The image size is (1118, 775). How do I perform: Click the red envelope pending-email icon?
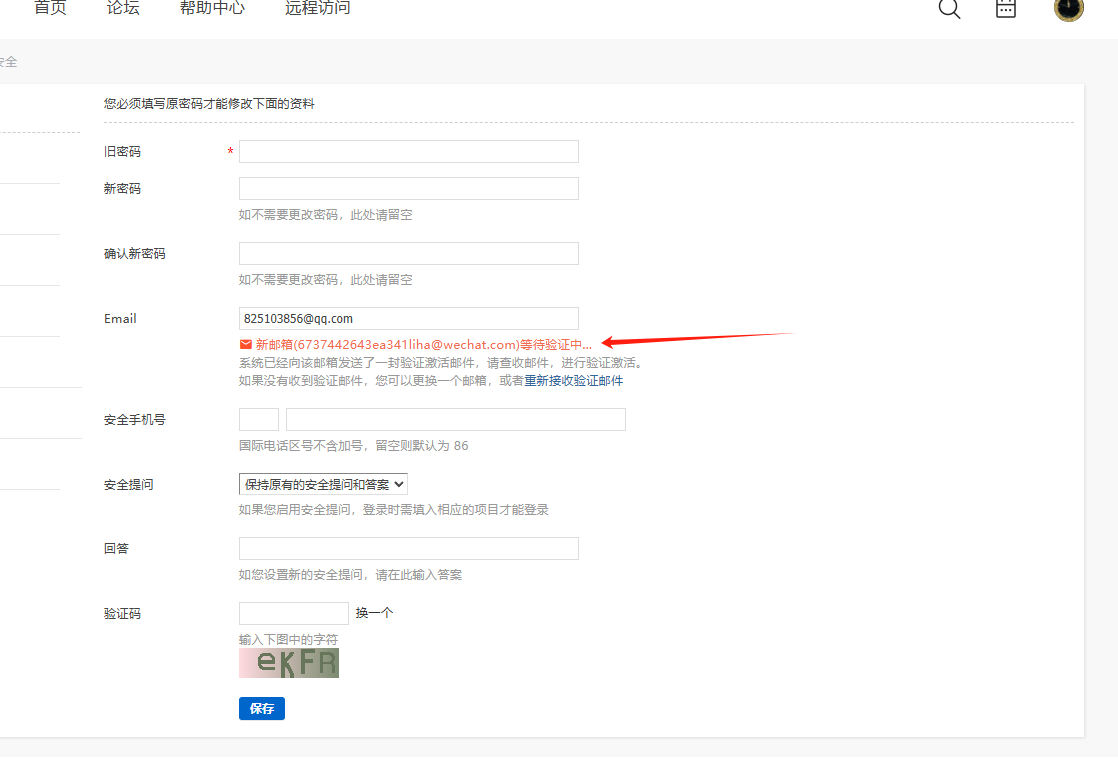(x=246, y=344)
